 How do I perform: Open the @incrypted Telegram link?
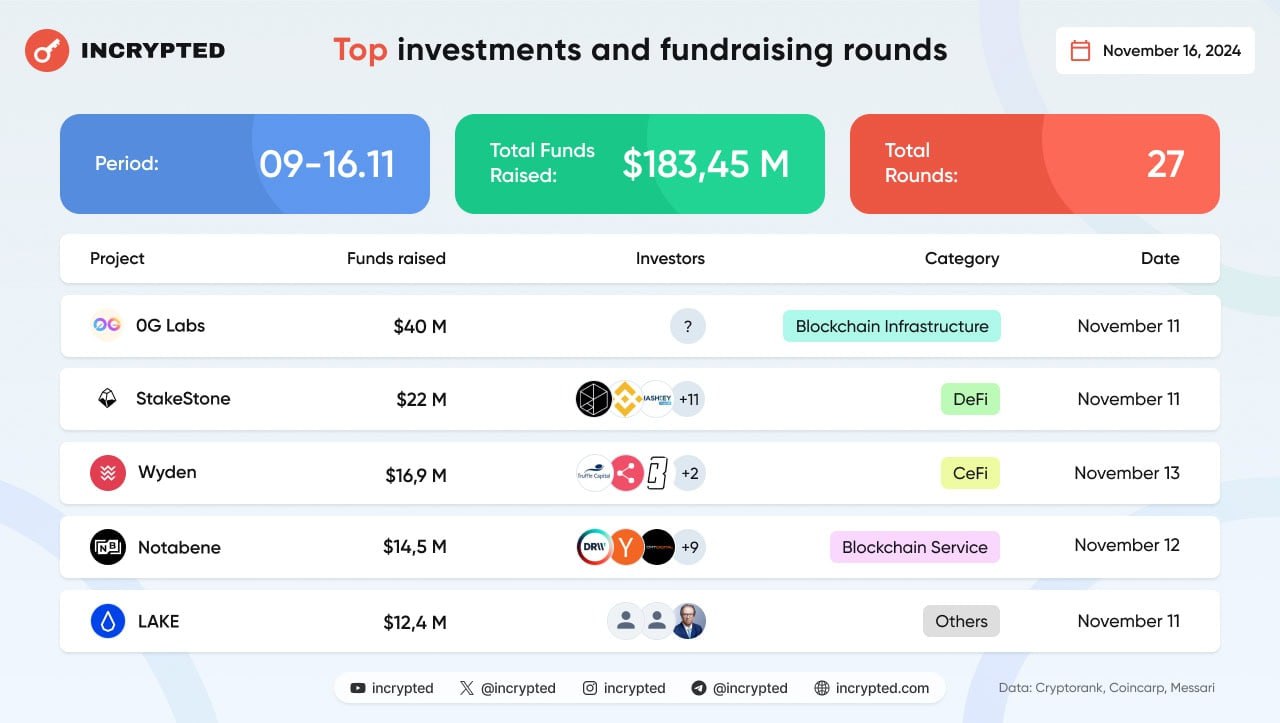740,688
